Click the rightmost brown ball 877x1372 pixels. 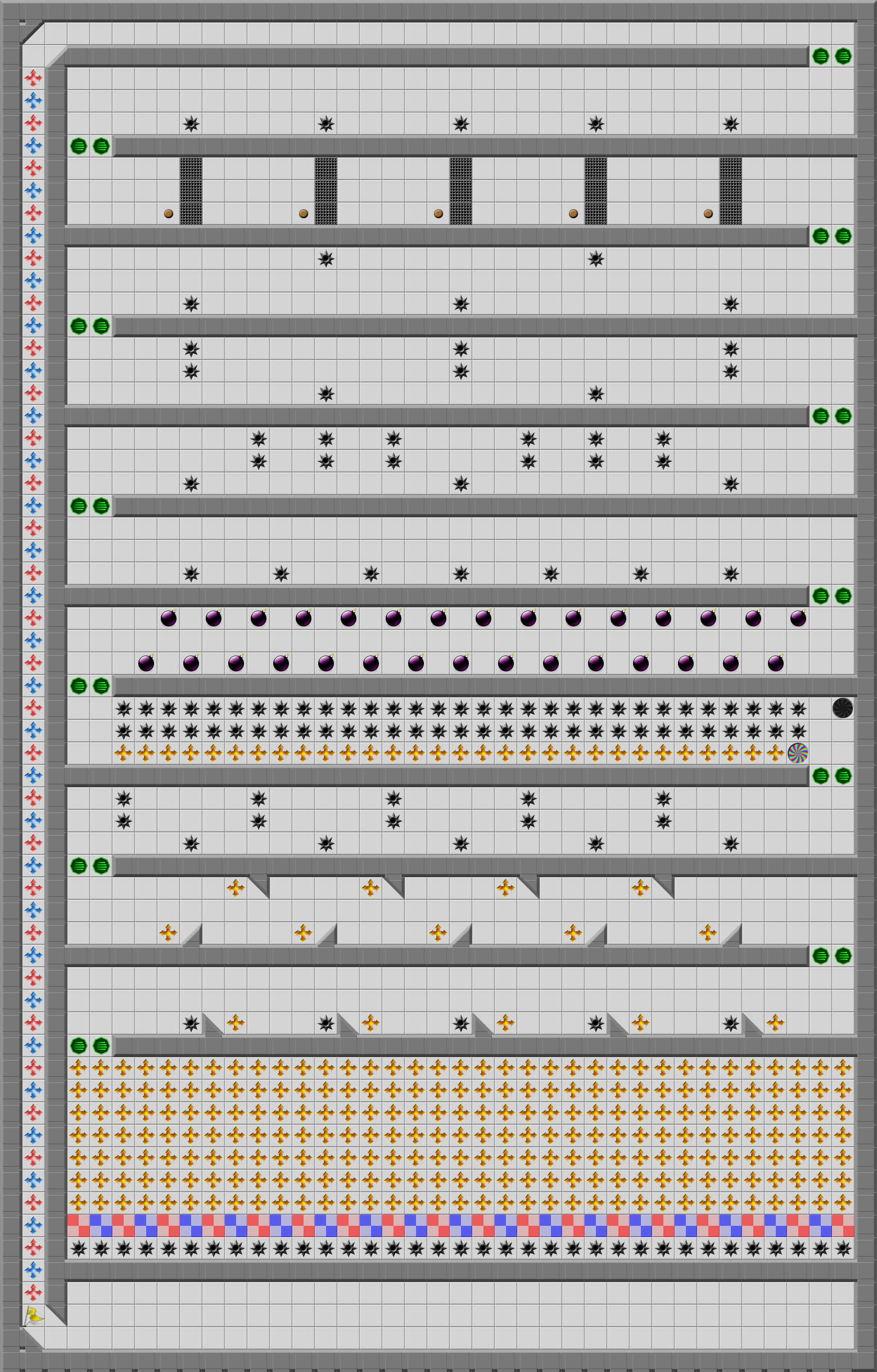pyautogui.click(x=708, y=214)
